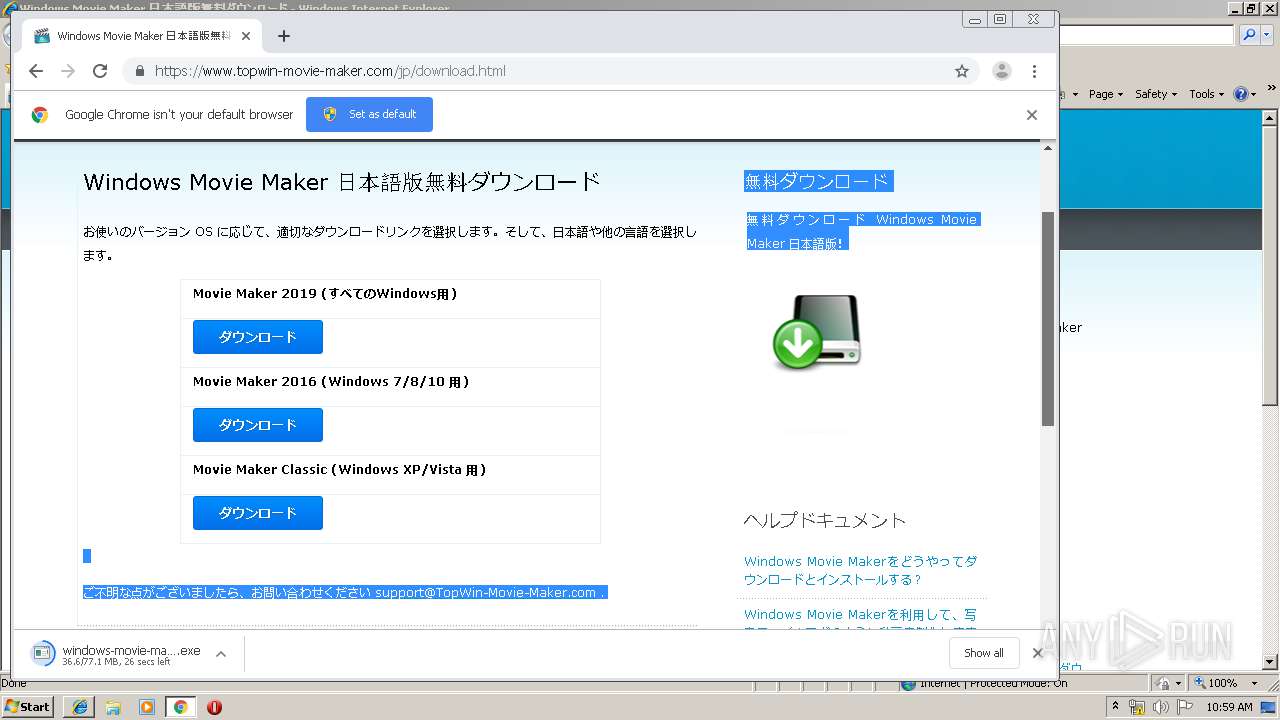Click the padlock site info icon

[x=139, y=71]
